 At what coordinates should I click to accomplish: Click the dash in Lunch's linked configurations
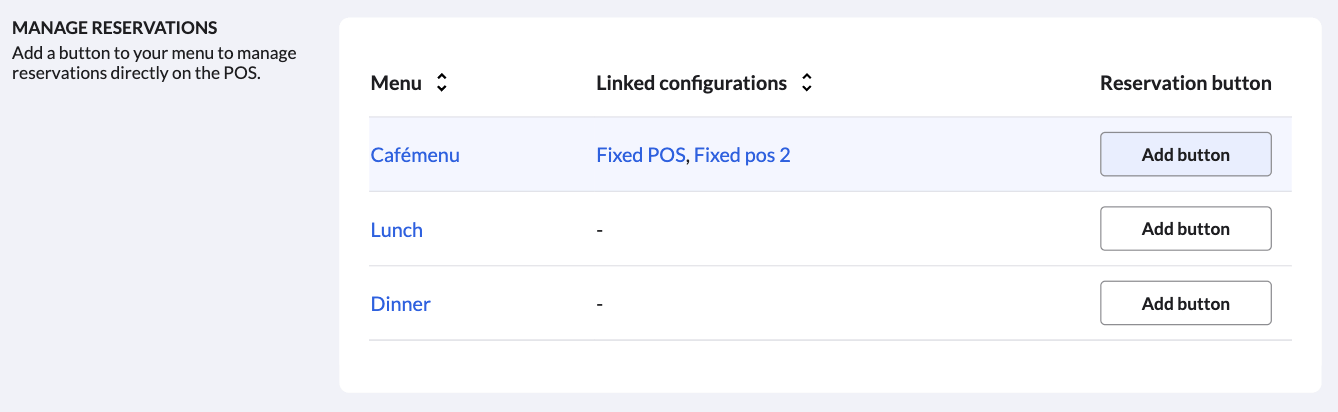click(599, 230)
